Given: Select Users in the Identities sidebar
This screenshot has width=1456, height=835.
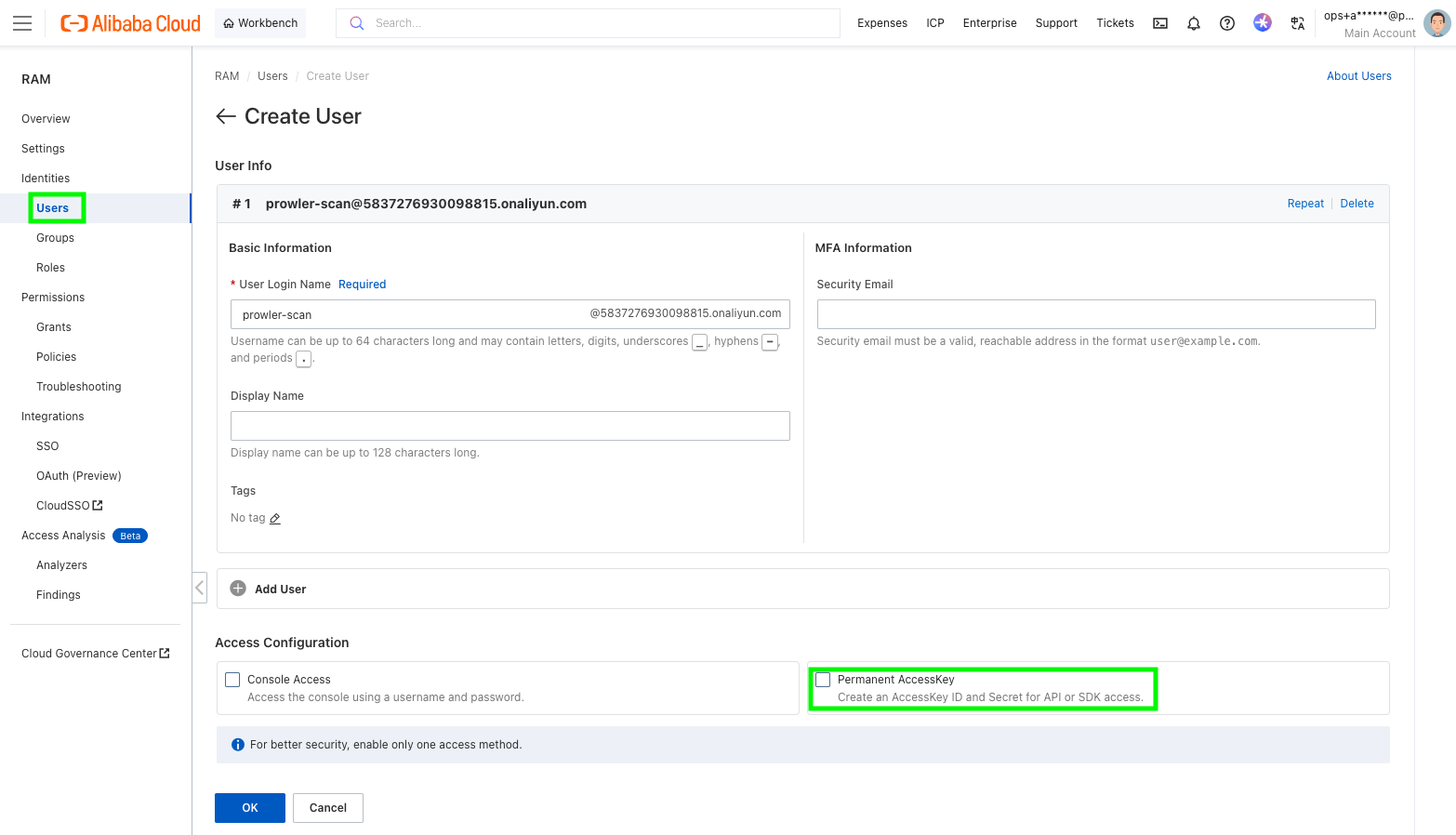Looking at the screenshot, I should (54, 207).
